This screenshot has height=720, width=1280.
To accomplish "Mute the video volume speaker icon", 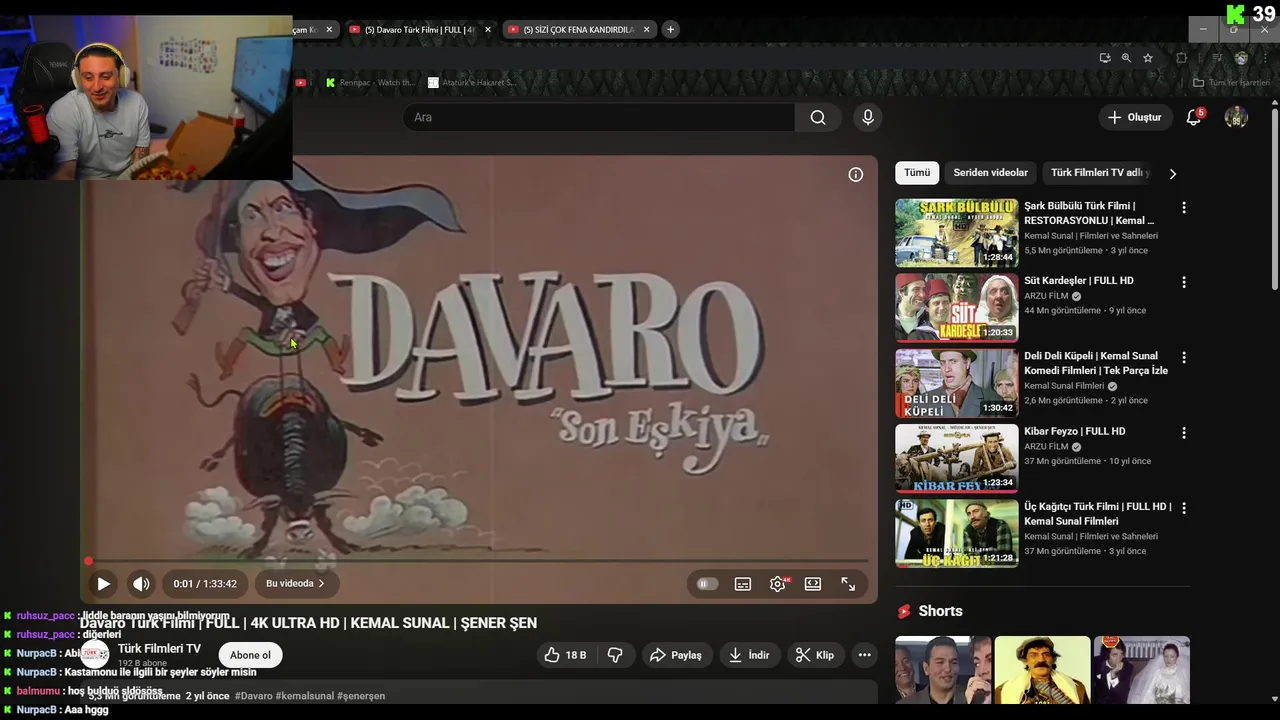I will (142, 584).
